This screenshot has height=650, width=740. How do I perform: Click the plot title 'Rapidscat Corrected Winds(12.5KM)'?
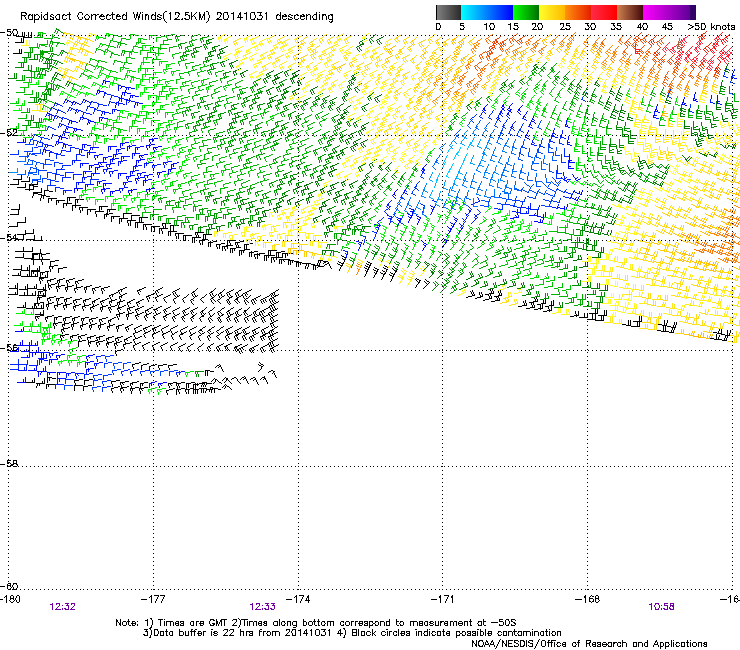[115, 17]
